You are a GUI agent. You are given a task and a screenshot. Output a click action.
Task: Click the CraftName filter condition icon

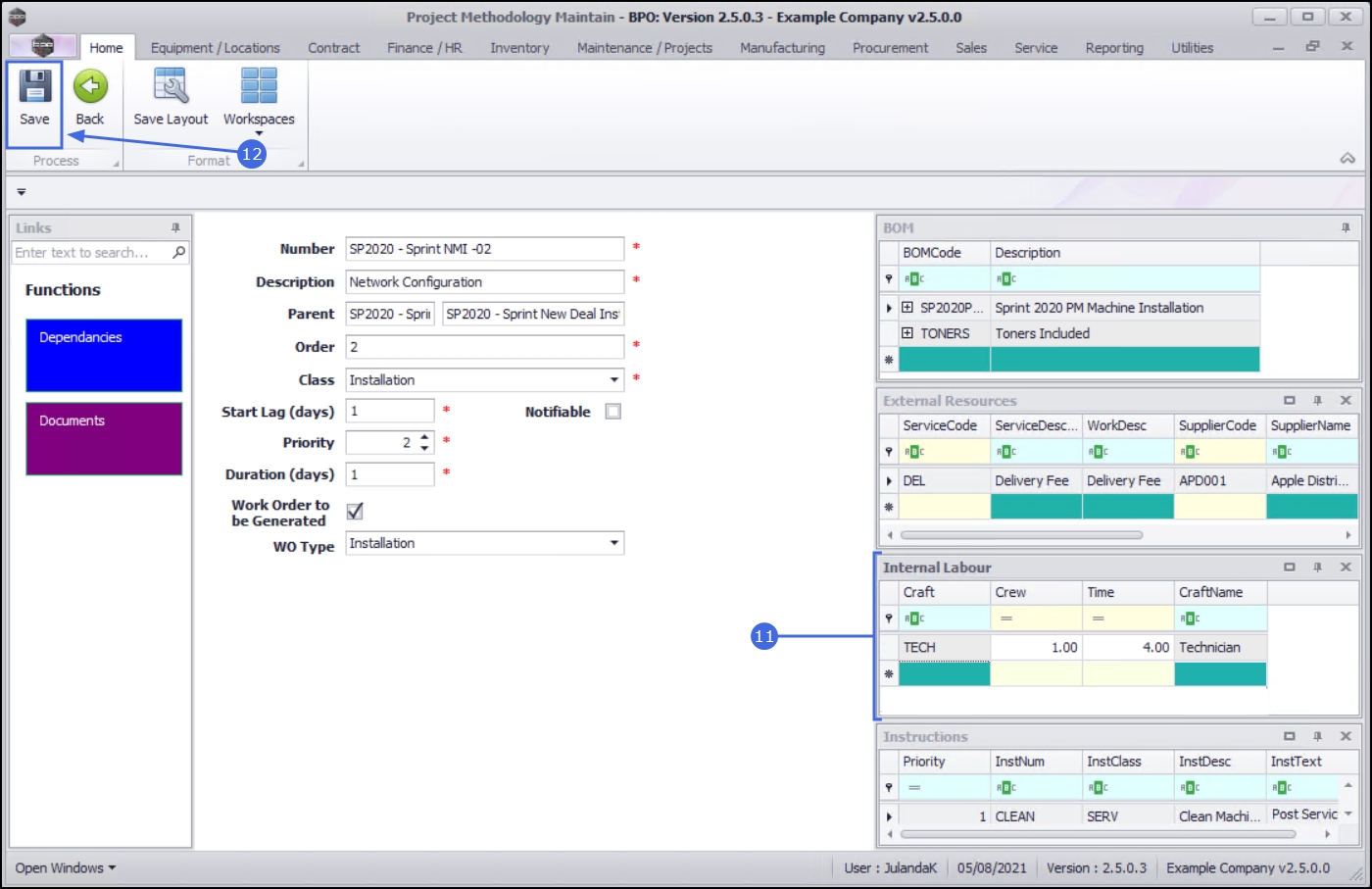click(1190, 618)
